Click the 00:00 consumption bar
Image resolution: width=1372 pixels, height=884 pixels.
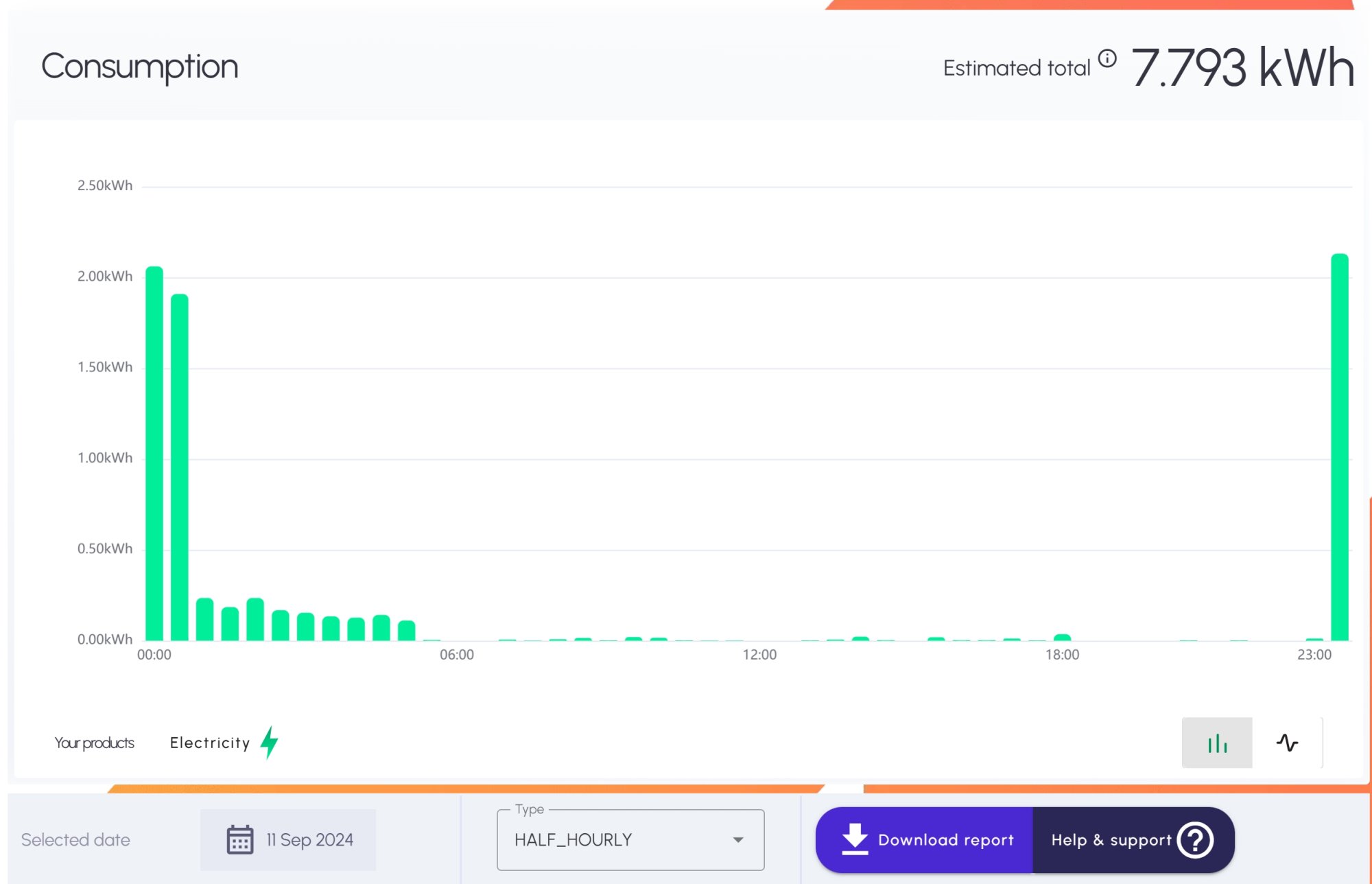click(154, 453)
